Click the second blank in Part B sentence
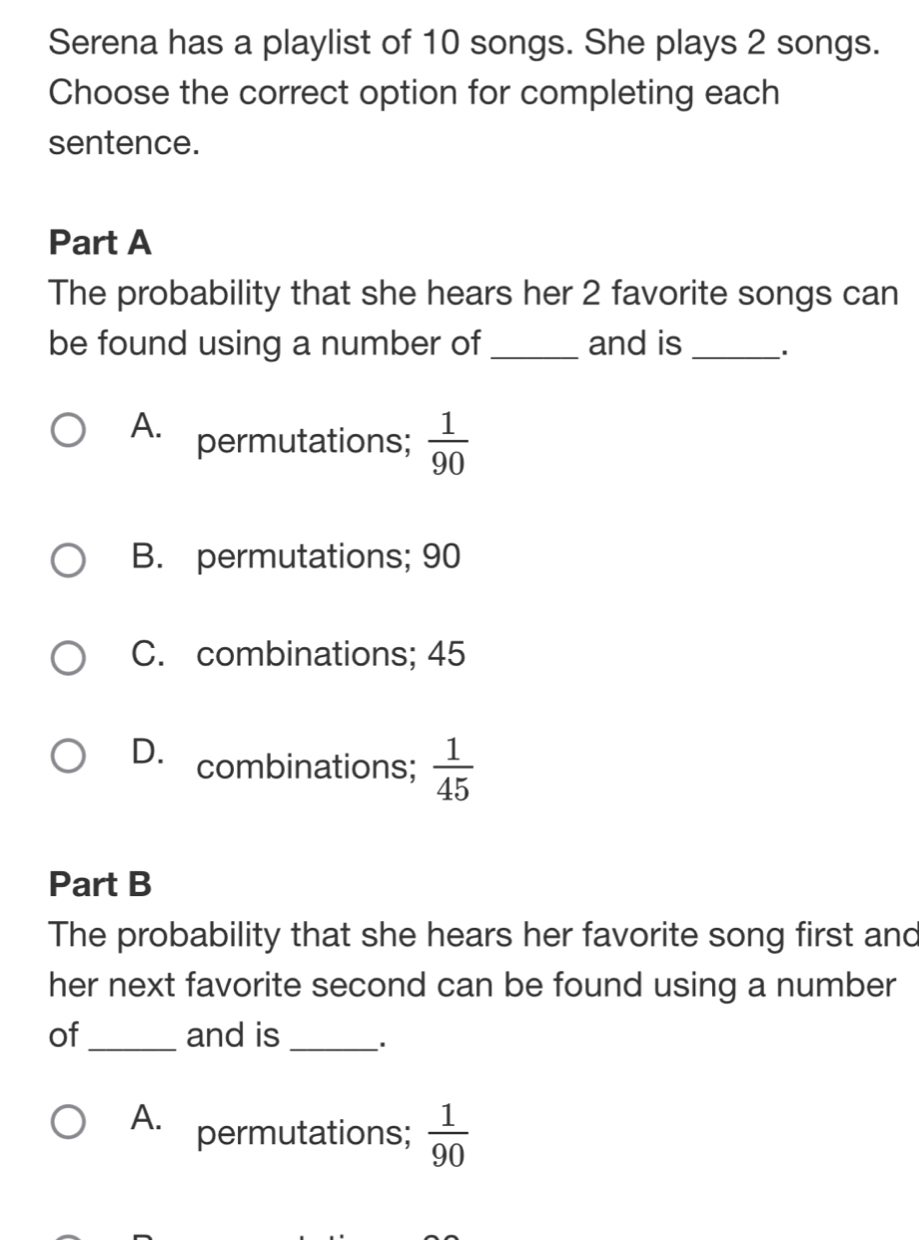Screen dimensions: 919x1240 coord(326,1037)
